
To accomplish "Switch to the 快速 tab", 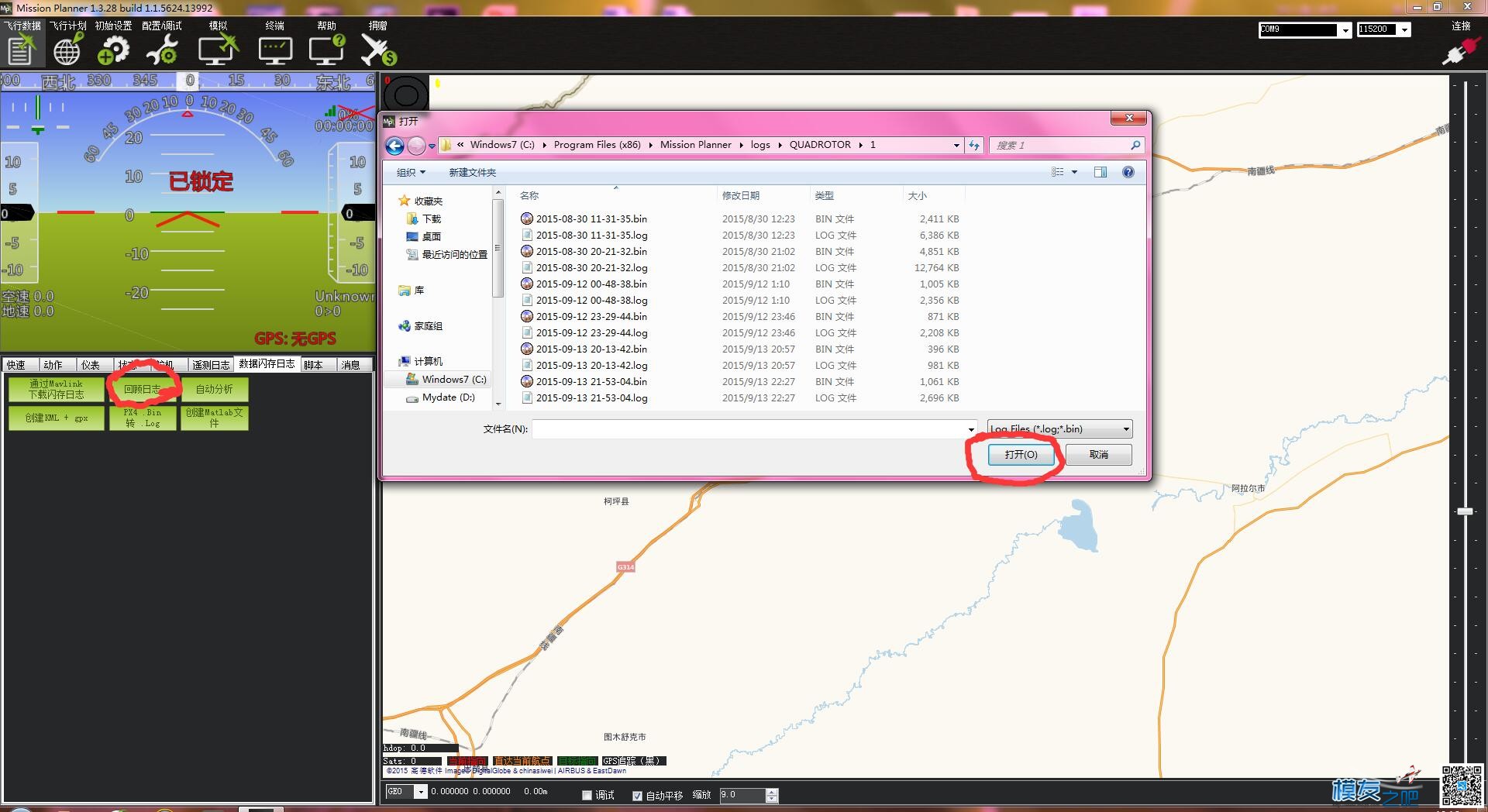I will tap(16, 365).
